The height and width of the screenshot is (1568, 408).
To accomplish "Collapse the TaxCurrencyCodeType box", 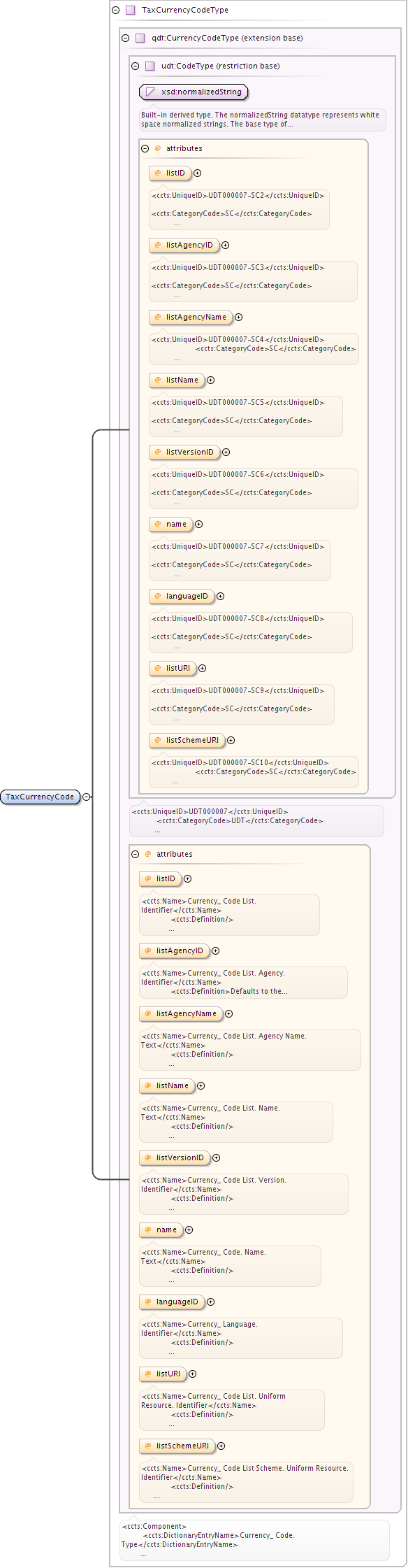I will 116,10.
